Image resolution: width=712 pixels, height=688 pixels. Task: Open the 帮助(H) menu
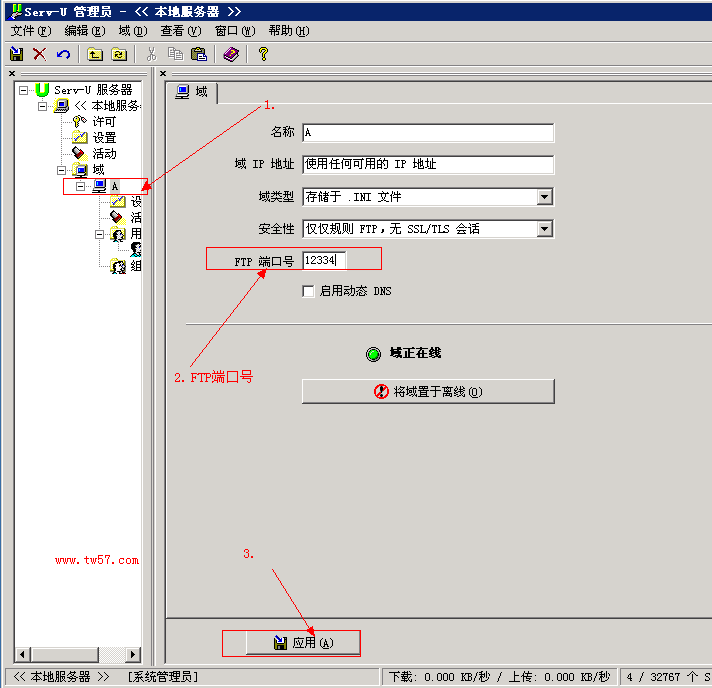click(x=288, y=31)
